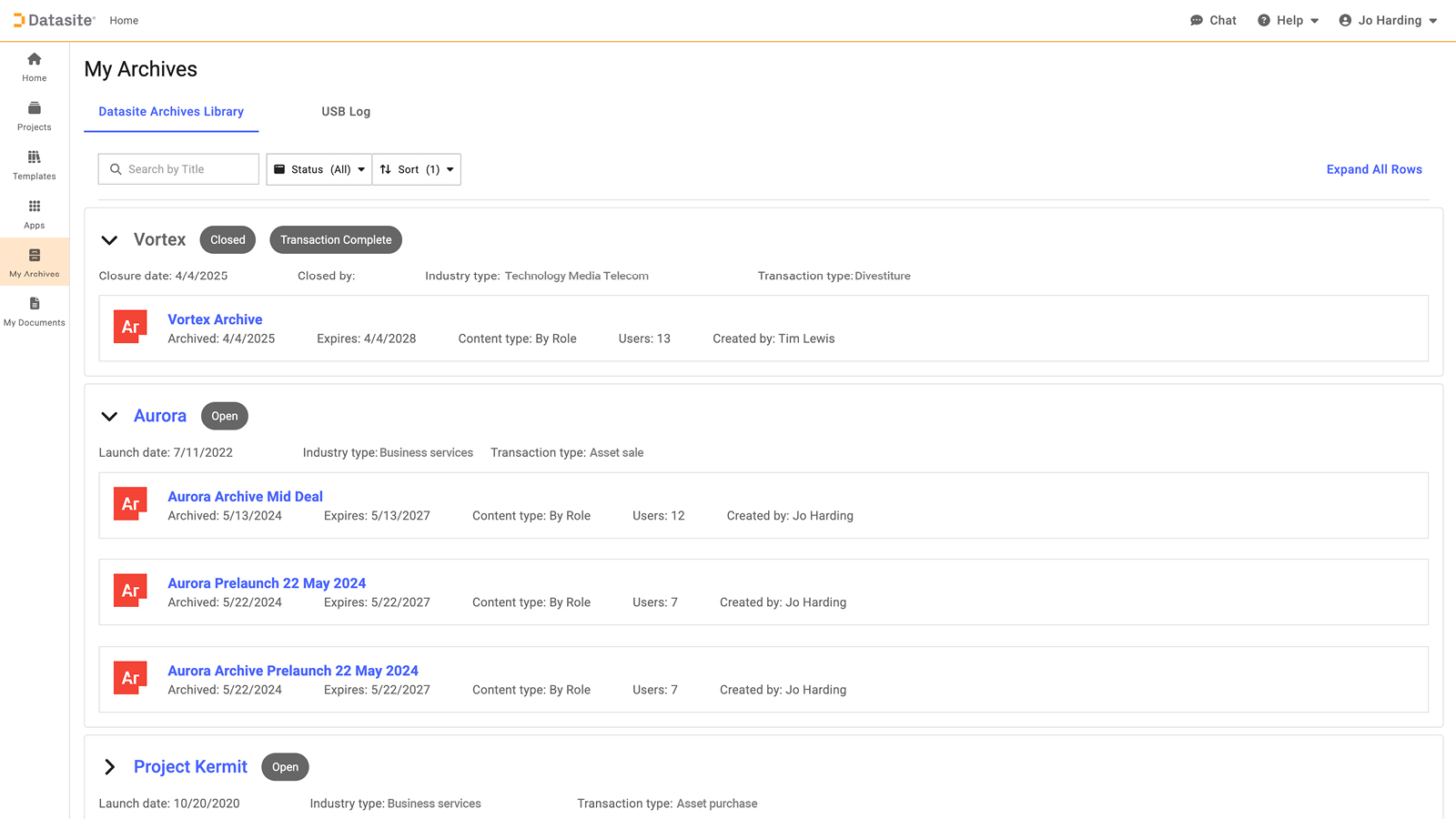Go to Templates in sidebar
1456x819 pixels.
35,158
